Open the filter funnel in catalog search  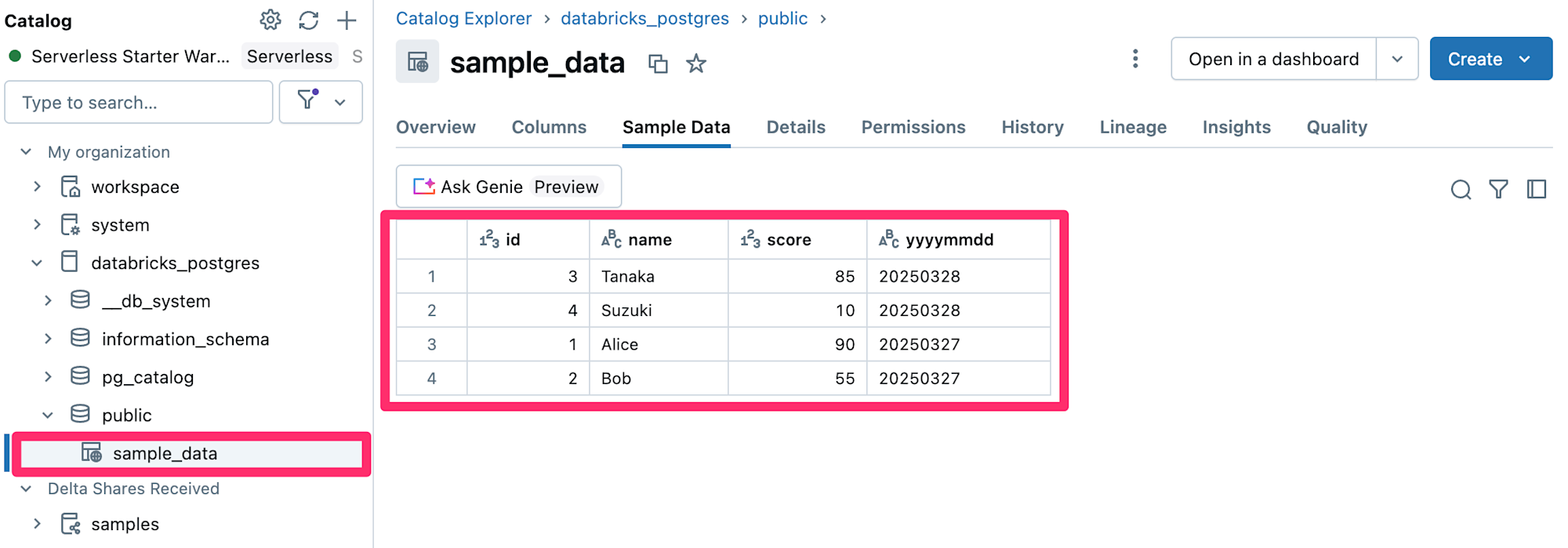point(307,100)
